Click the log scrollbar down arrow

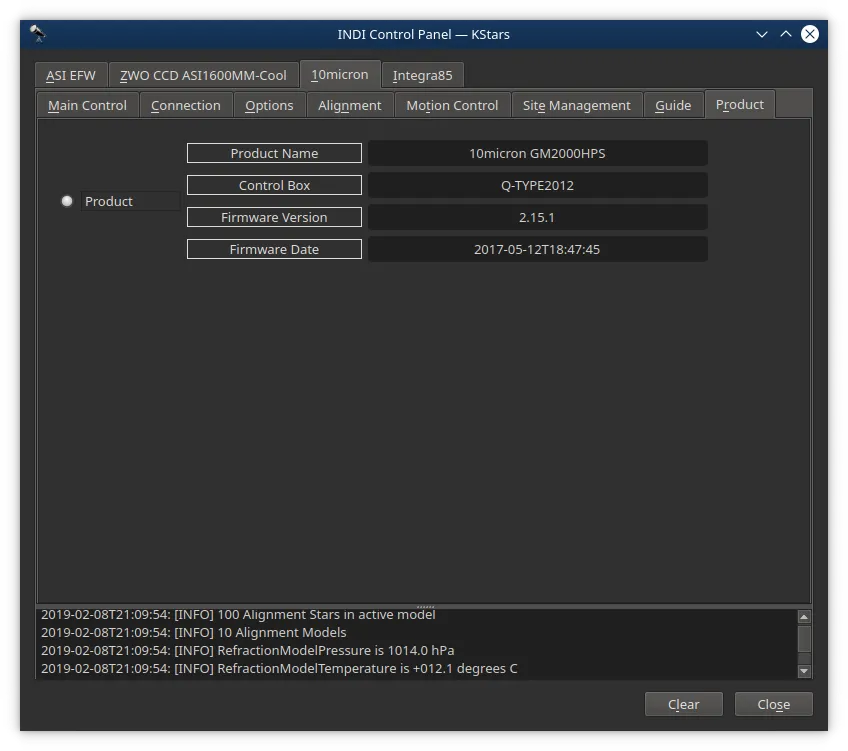[804, 671]
